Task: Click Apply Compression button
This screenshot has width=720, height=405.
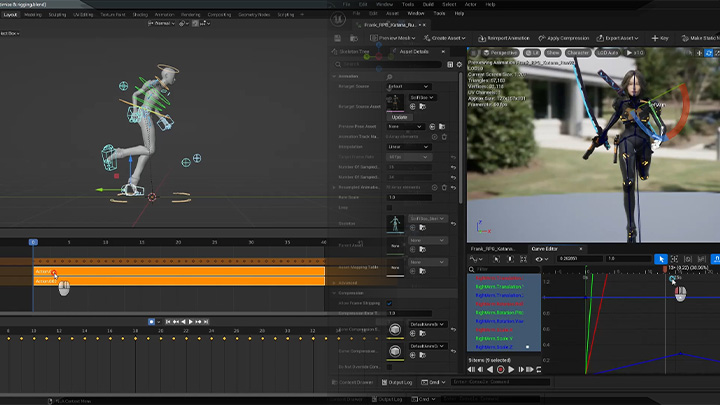Action: (x=563, y=38)
